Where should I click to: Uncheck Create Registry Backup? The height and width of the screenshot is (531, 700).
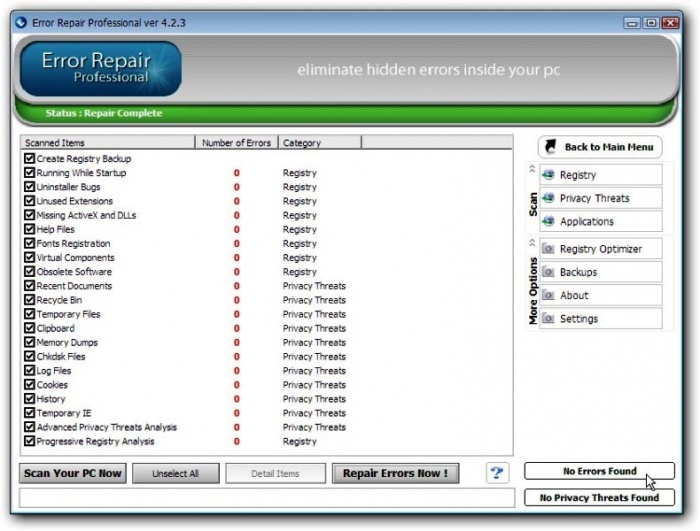coord(29,158)
